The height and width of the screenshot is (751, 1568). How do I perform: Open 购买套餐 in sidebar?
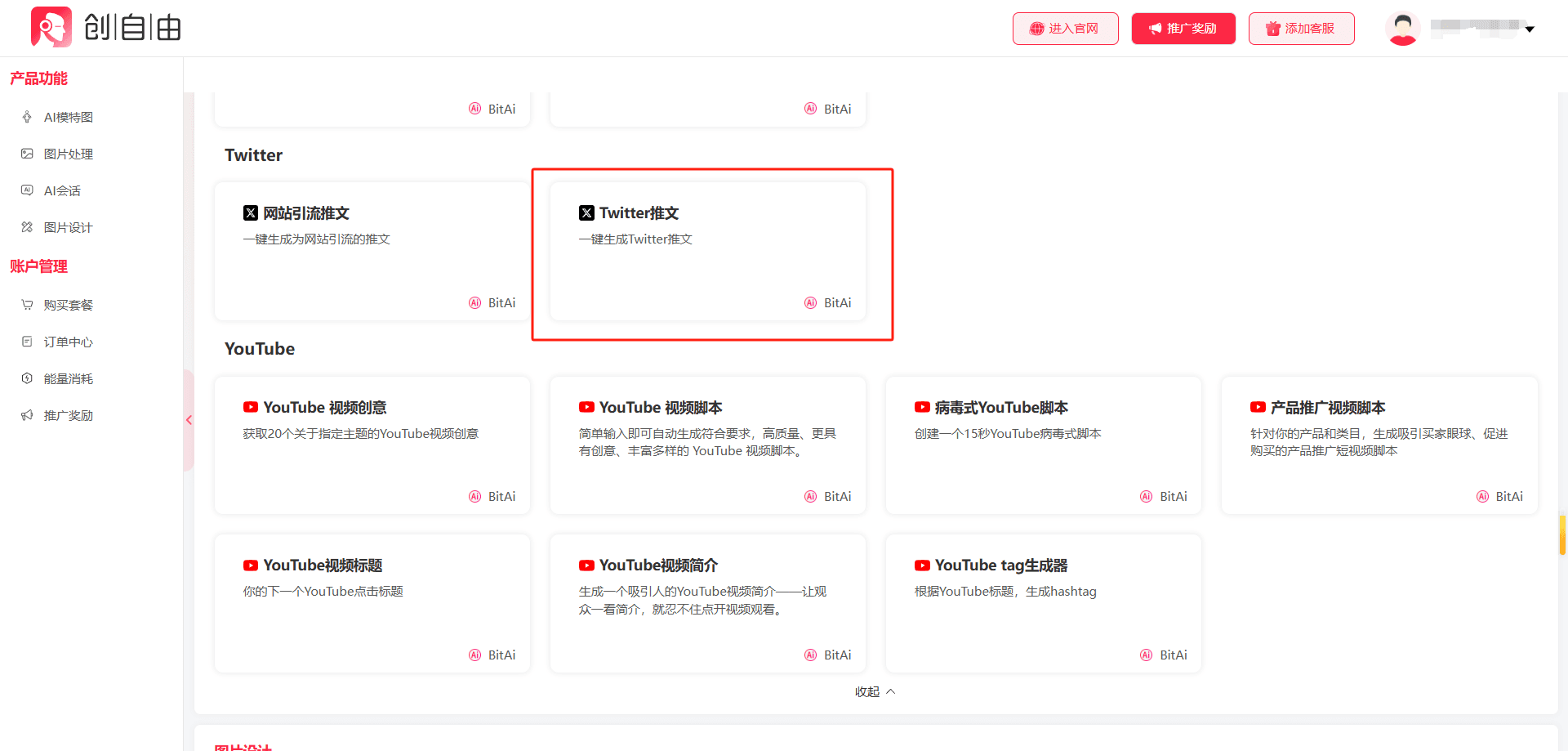(x=69, y=305)
